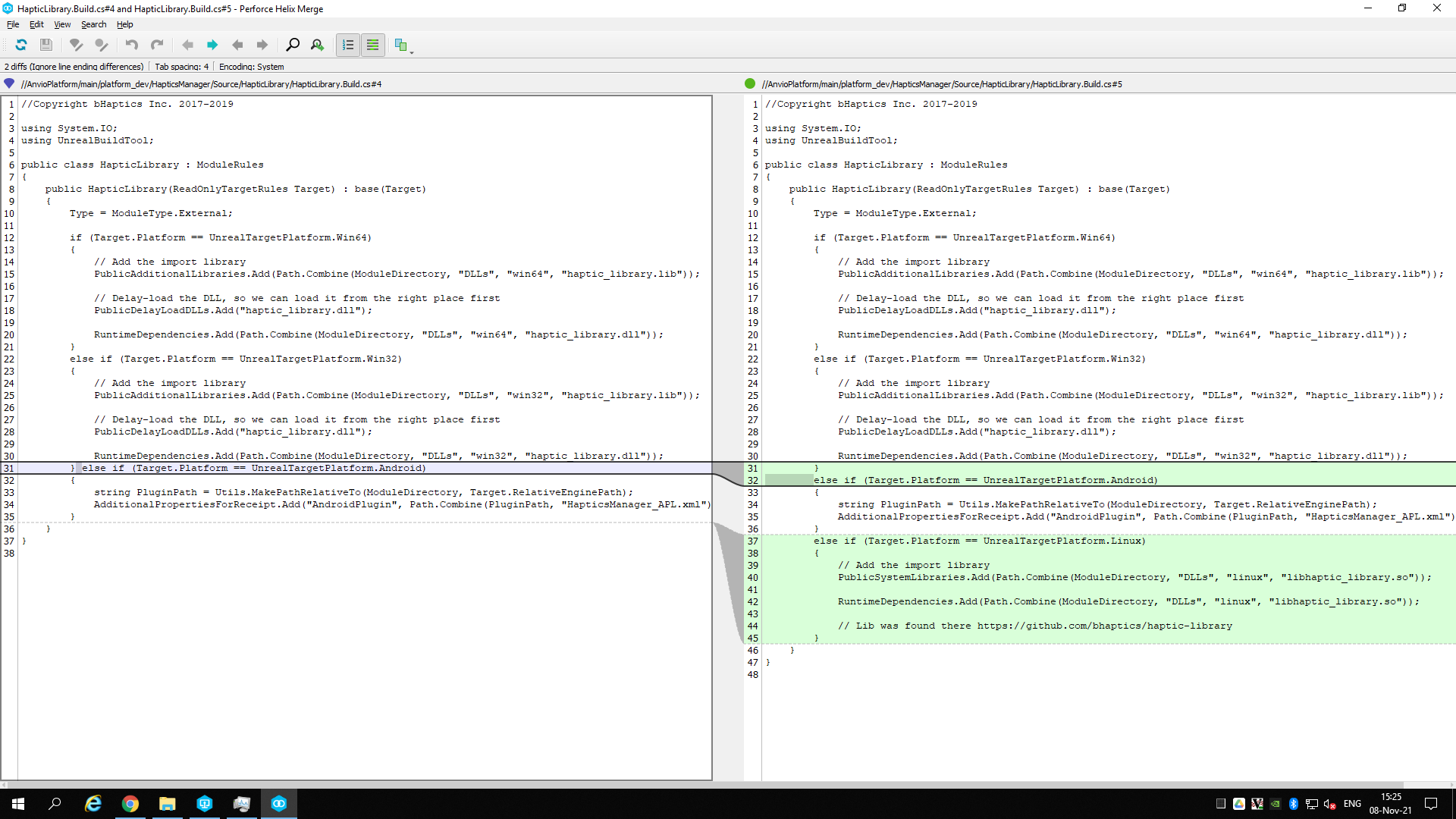Viewport: 1456px width, 819px height.
Task: Switch to Helix Merge in taskbar
Action: 279,804
